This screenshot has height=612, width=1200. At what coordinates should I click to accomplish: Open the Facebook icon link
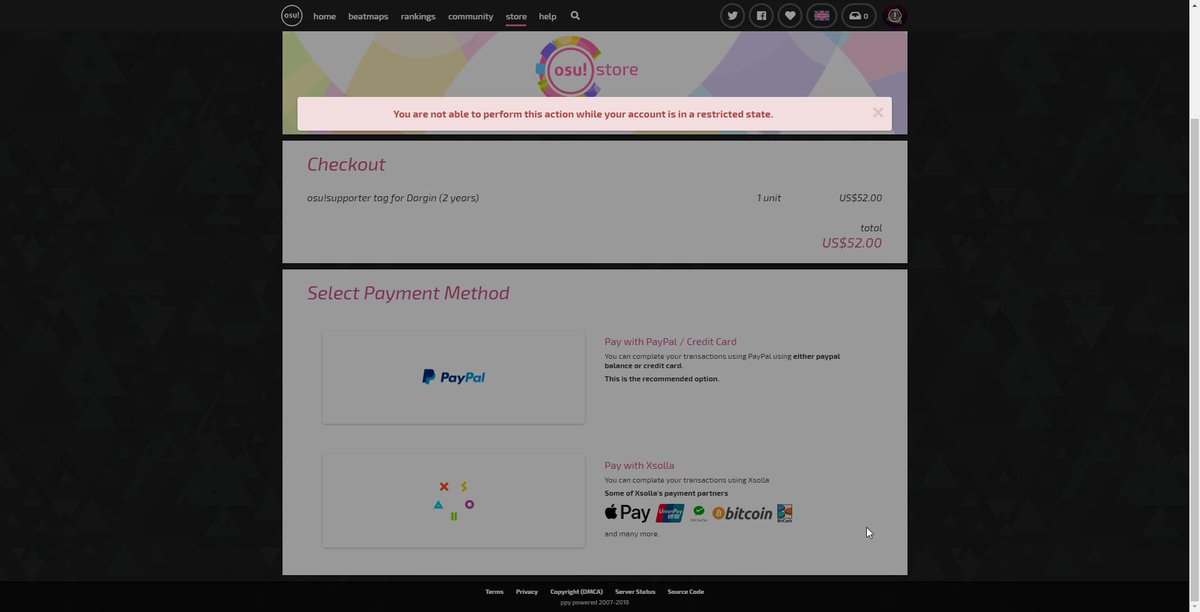coord(761,16)
